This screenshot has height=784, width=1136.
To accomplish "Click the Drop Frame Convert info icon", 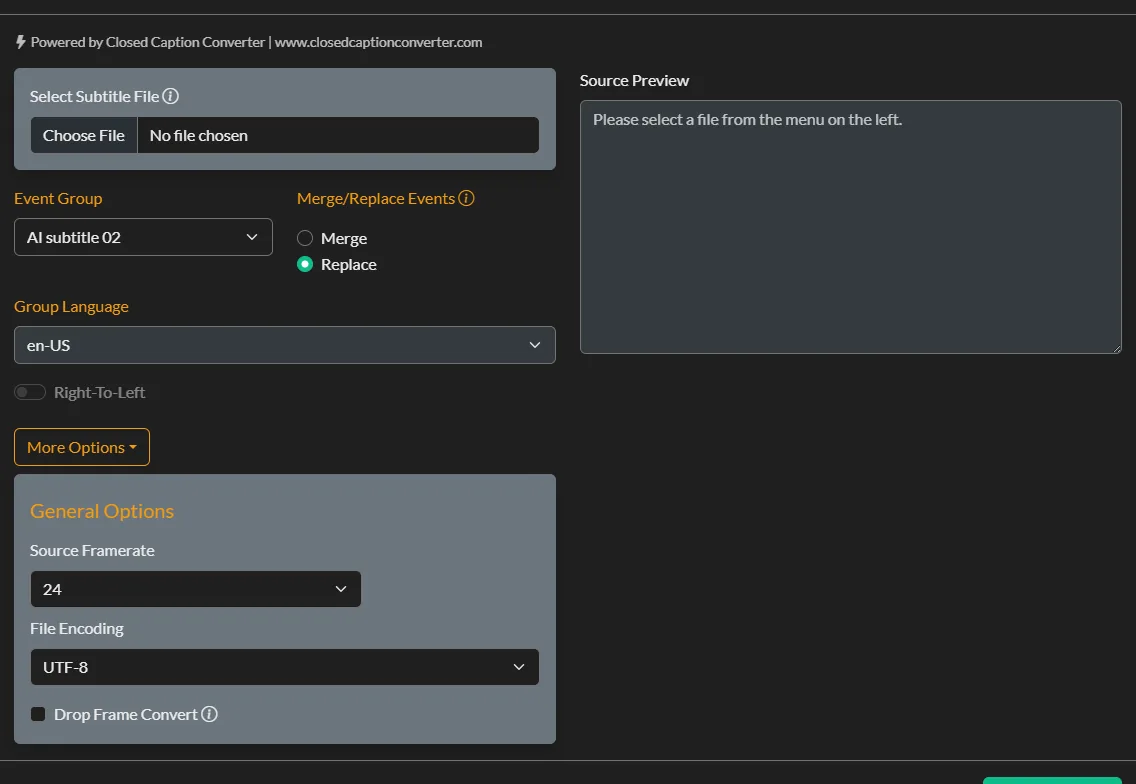I will point(209,714).
